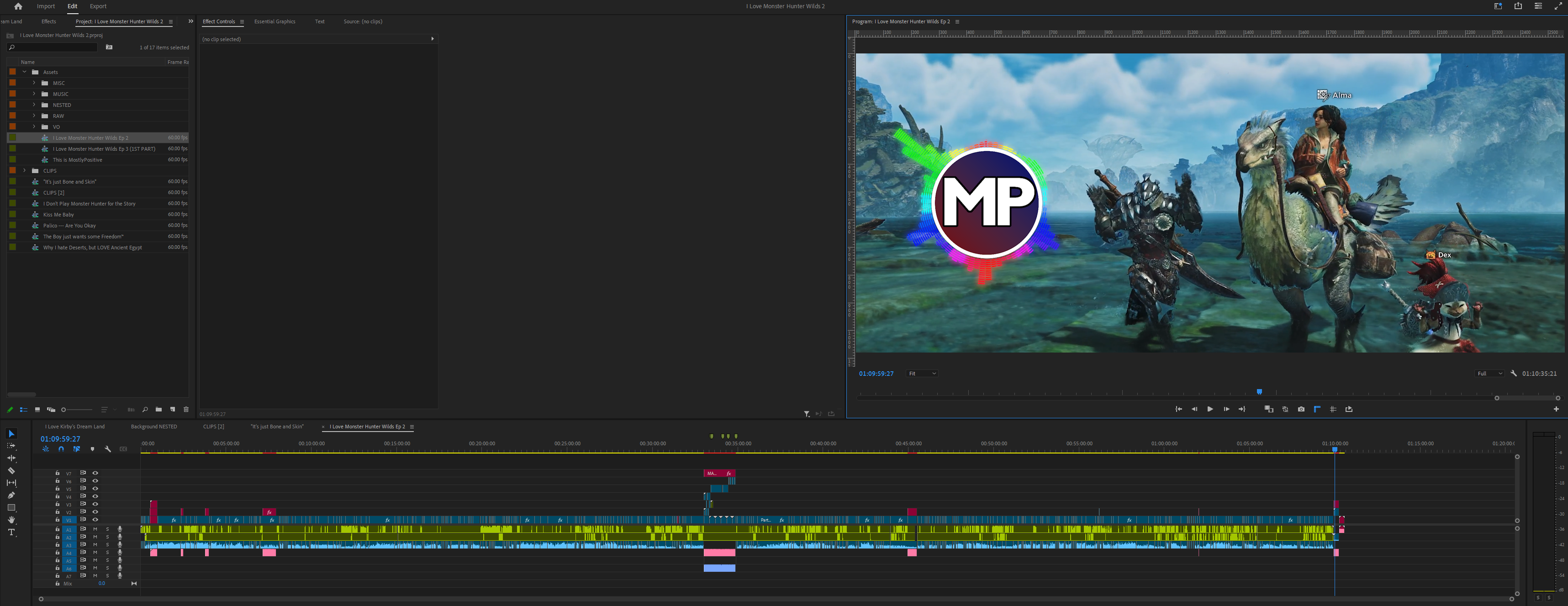The image size is (1568, 606).
Task: Open the Text panel tab
Action: pos(320,21)
